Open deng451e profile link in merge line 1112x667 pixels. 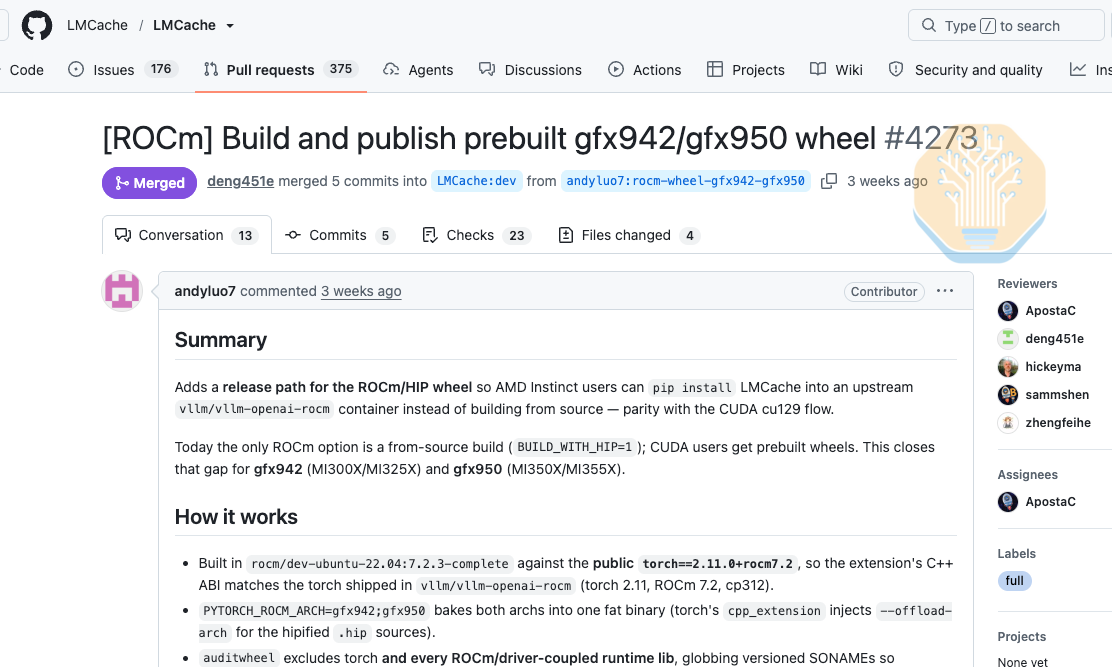(240, 181)
